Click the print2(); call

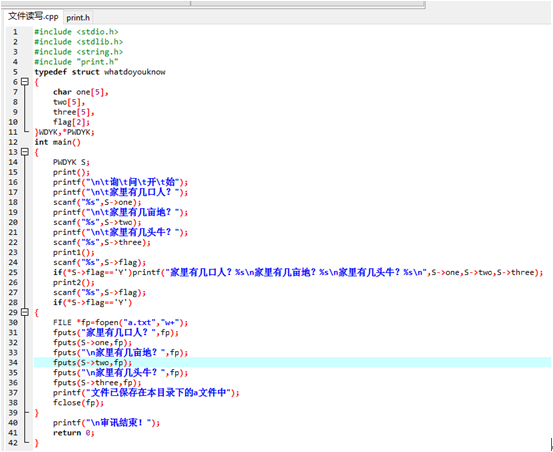click(x=74, y=282)
